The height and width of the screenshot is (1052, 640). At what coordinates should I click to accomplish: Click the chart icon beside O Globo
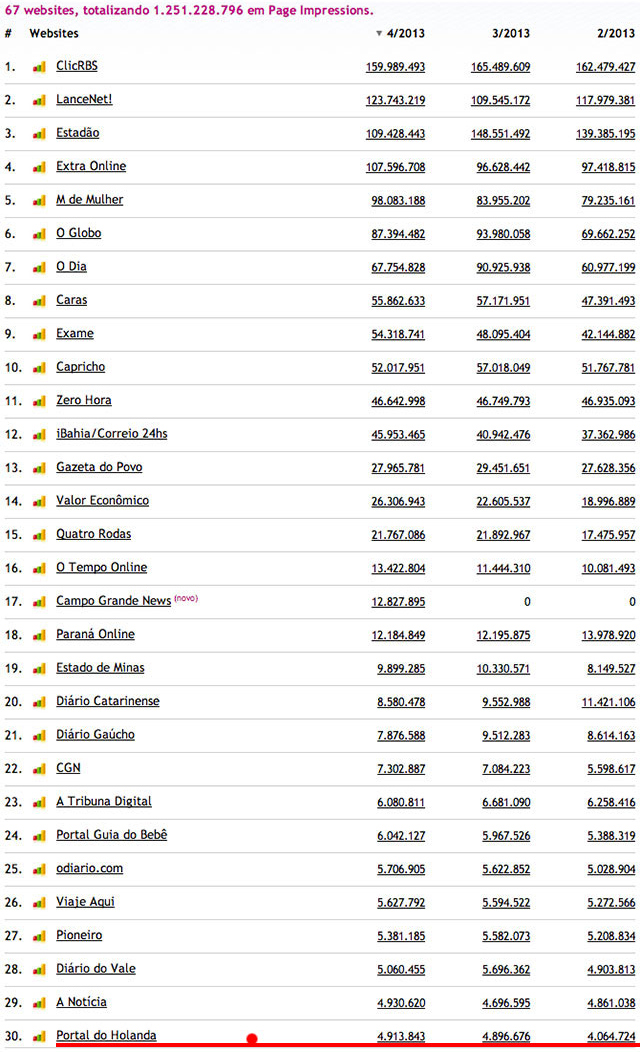(39, 234)
